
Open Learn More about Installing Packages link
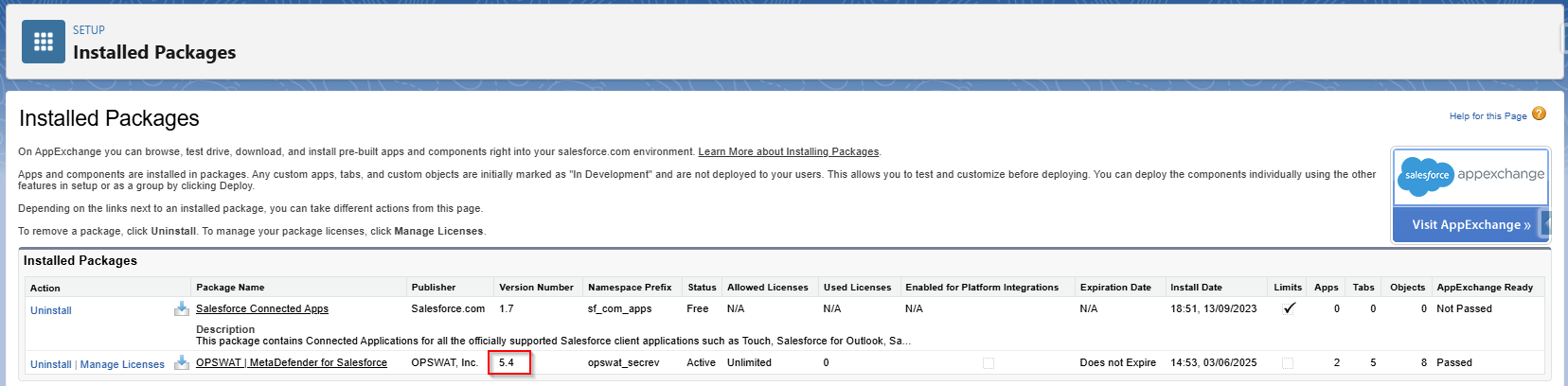[789, 151]
